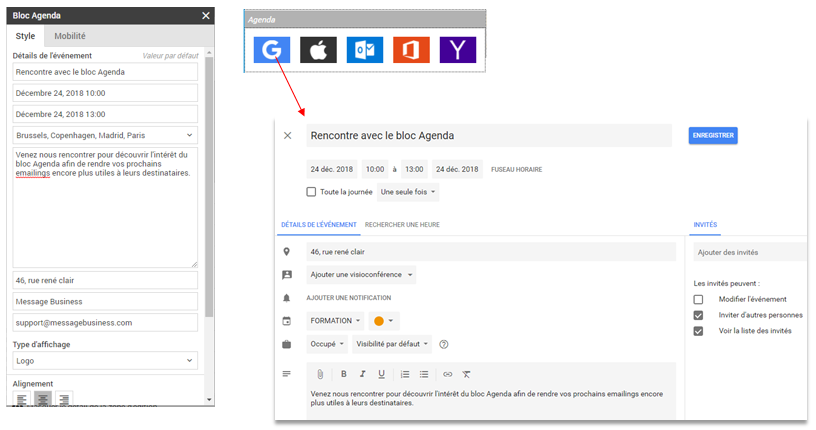Click the notification bell icon

point(286,298)
